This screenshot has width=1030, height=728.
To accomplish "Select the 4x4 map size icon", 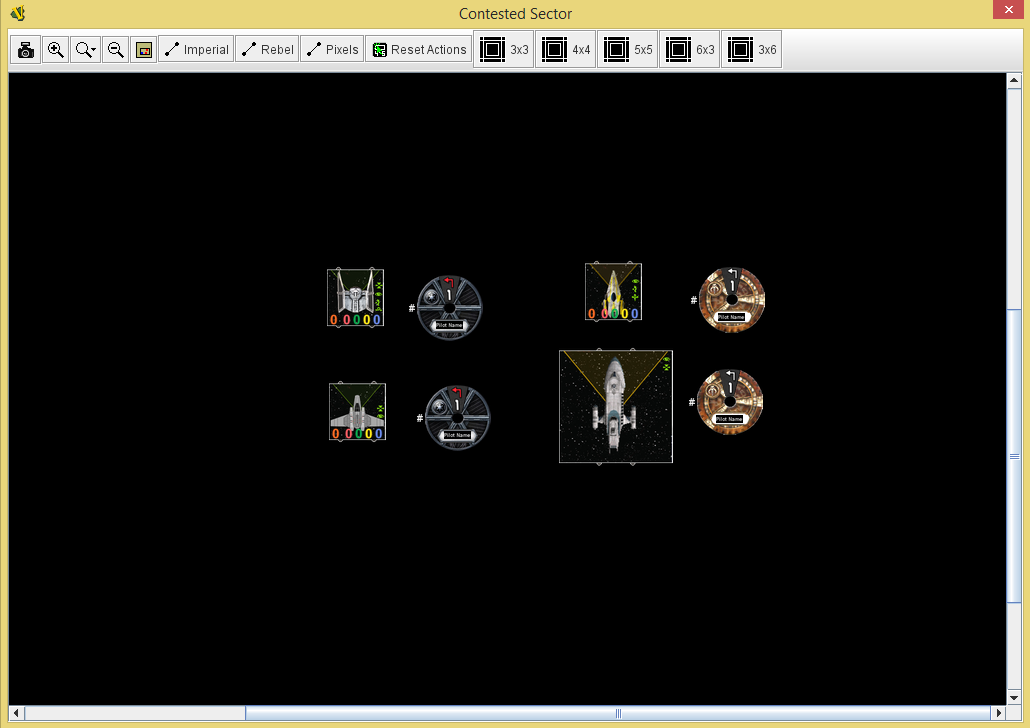I will (565, 48).
